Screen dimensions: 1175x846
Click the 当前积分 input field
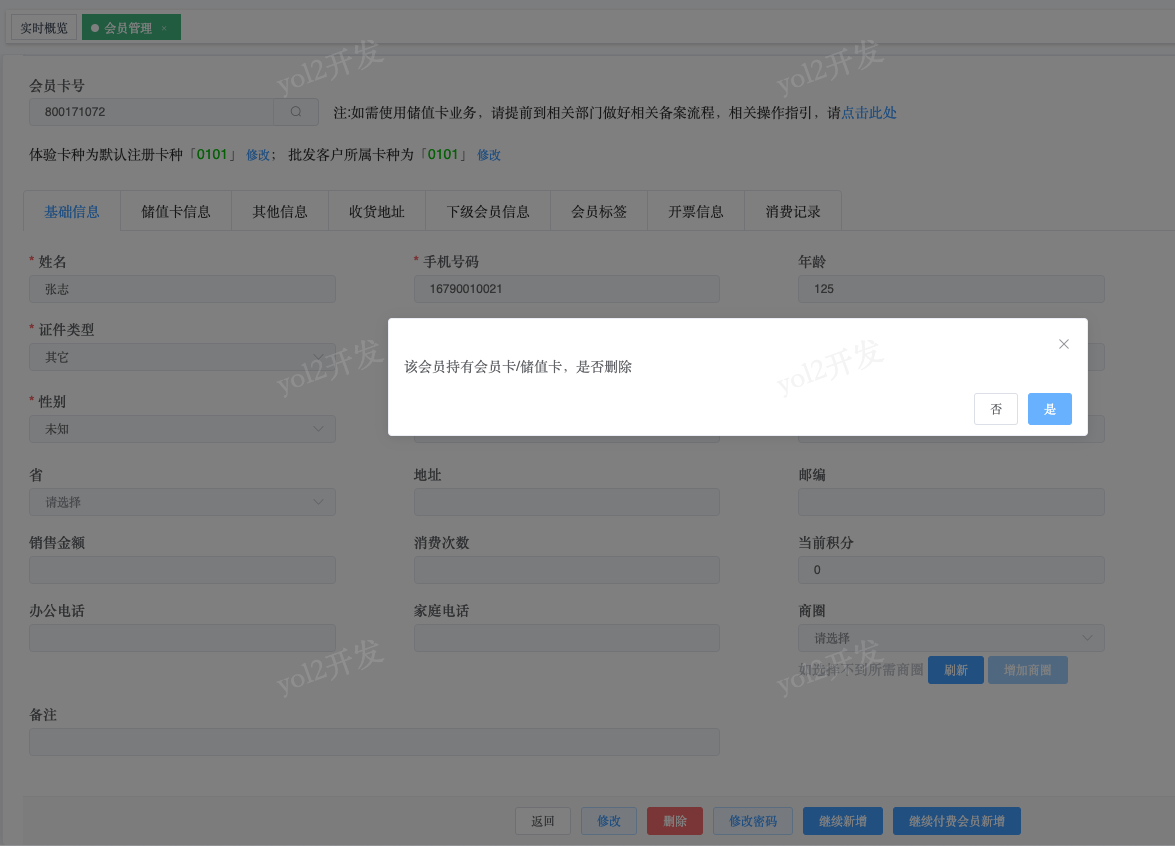point(951,569)
